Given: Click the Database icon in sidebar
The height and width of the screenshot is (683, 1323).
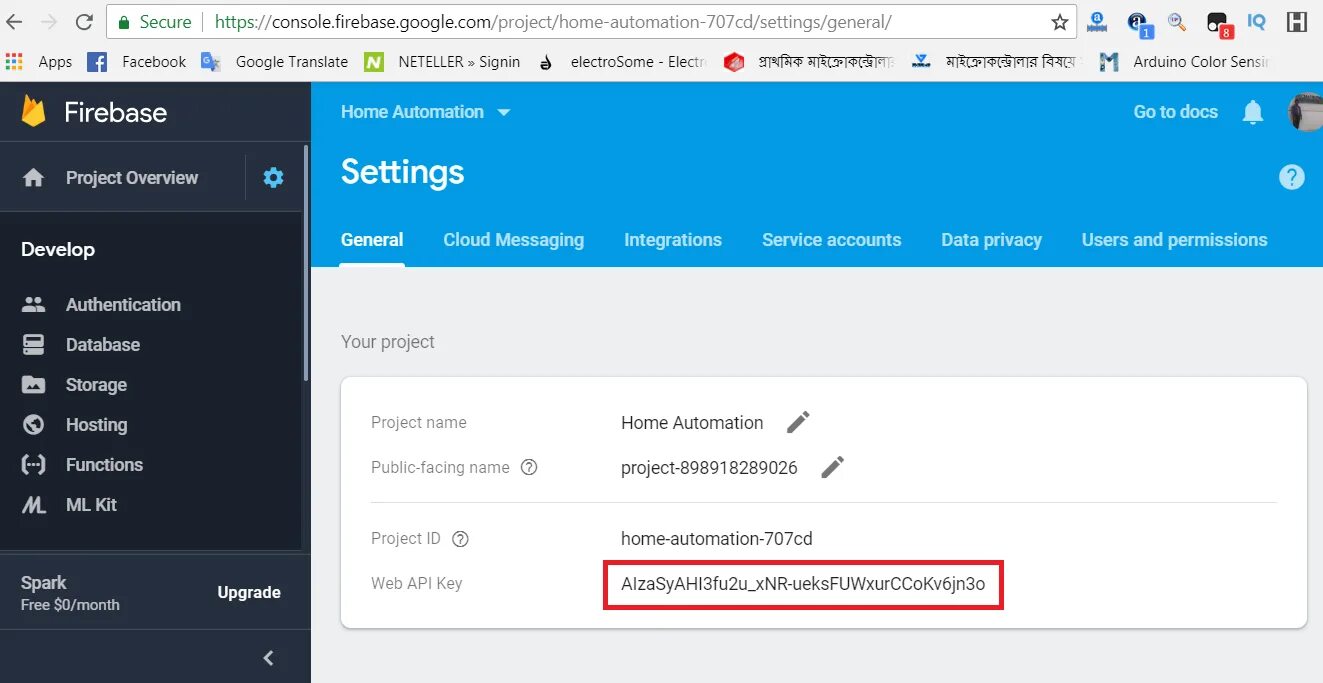Looking at the screenshot, I should [34, 345].
